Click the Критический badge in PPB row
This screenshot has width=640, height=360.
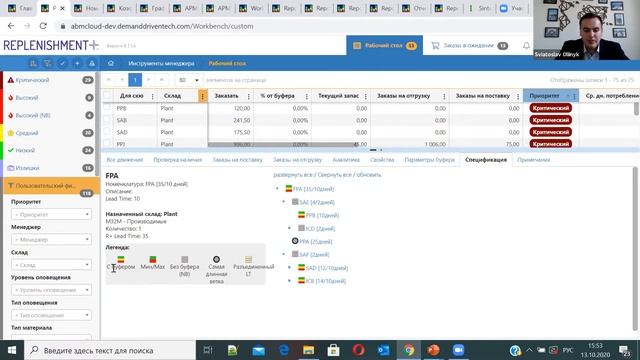pyautogui.click(x=550, y=108)
